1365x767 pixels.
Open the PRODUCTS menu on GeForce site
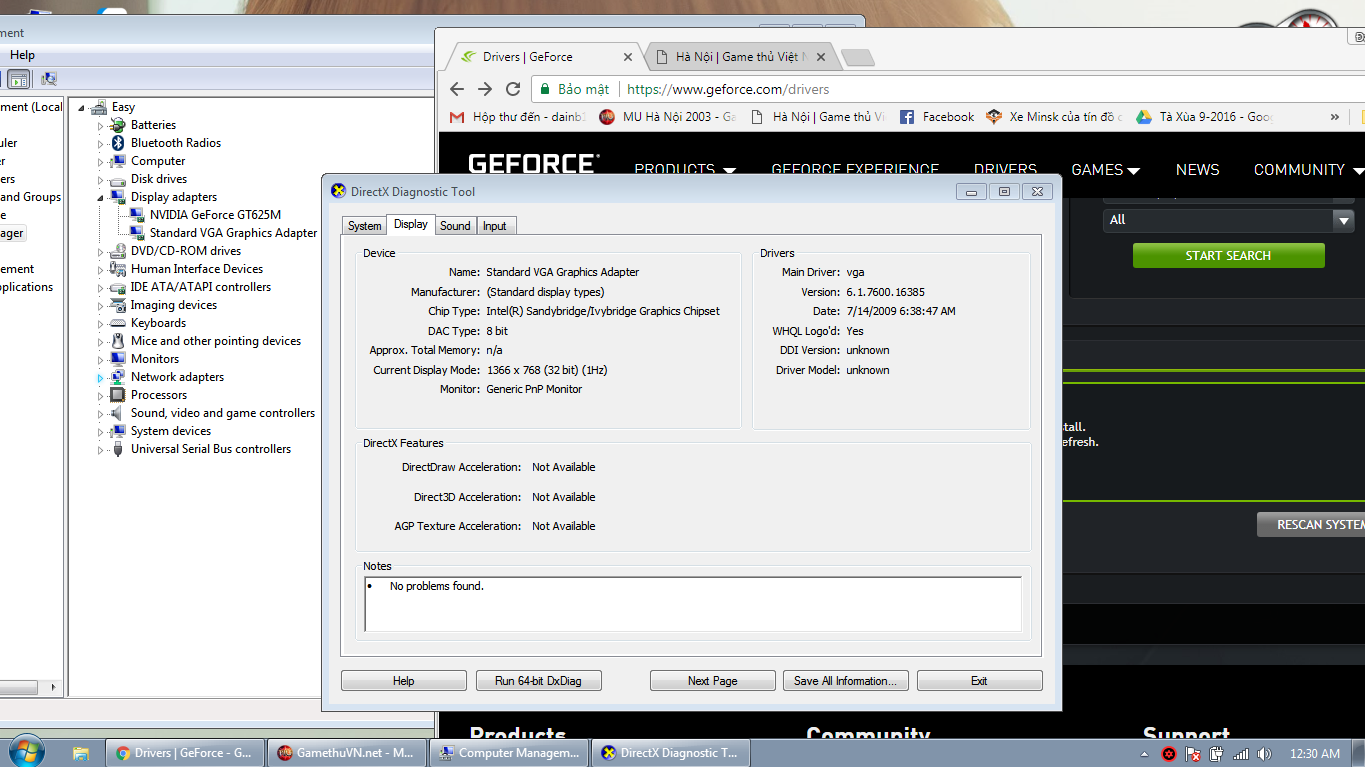685,170
